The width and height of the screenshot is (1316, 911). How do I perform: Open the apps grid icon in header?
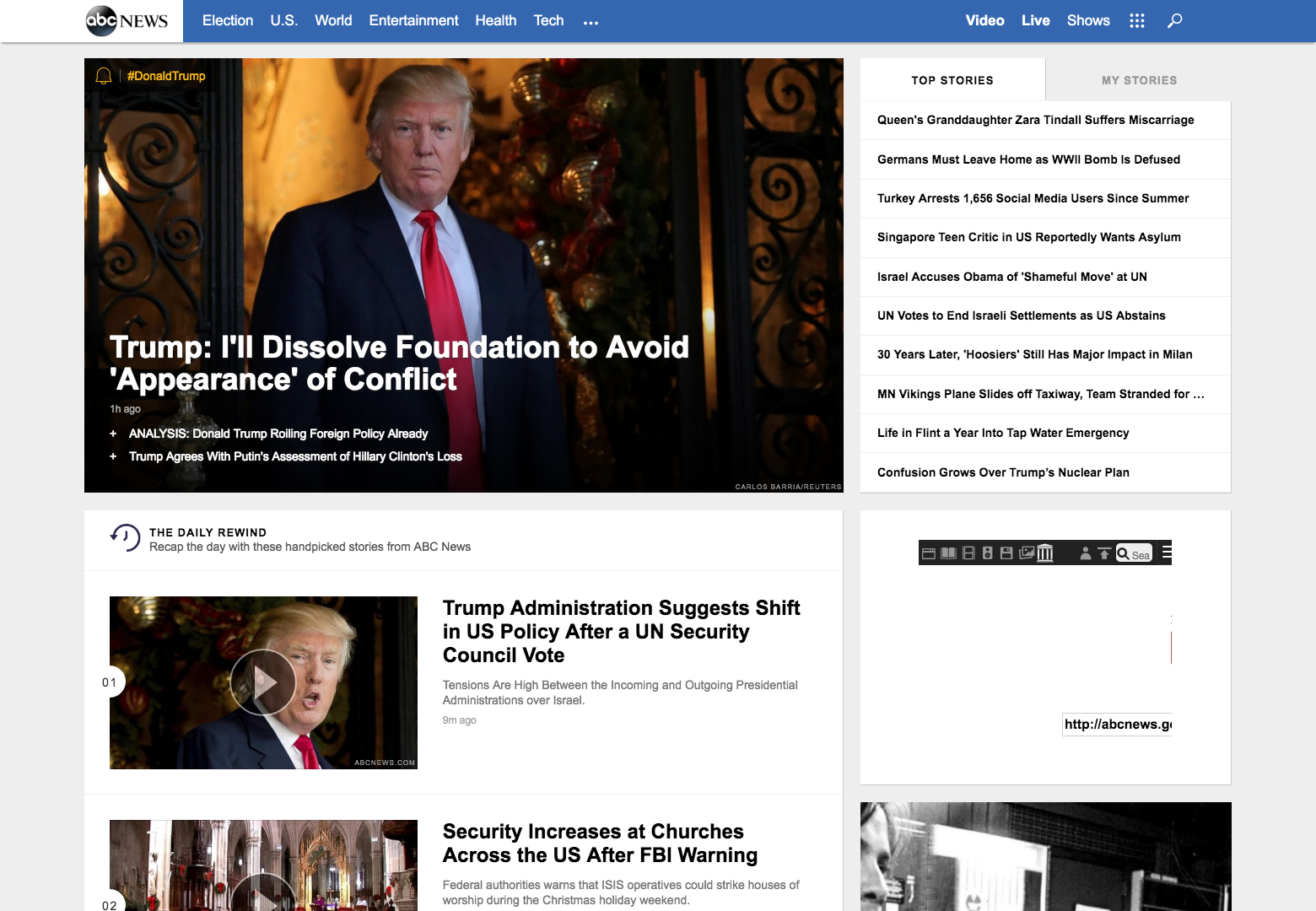(1137, 21)
